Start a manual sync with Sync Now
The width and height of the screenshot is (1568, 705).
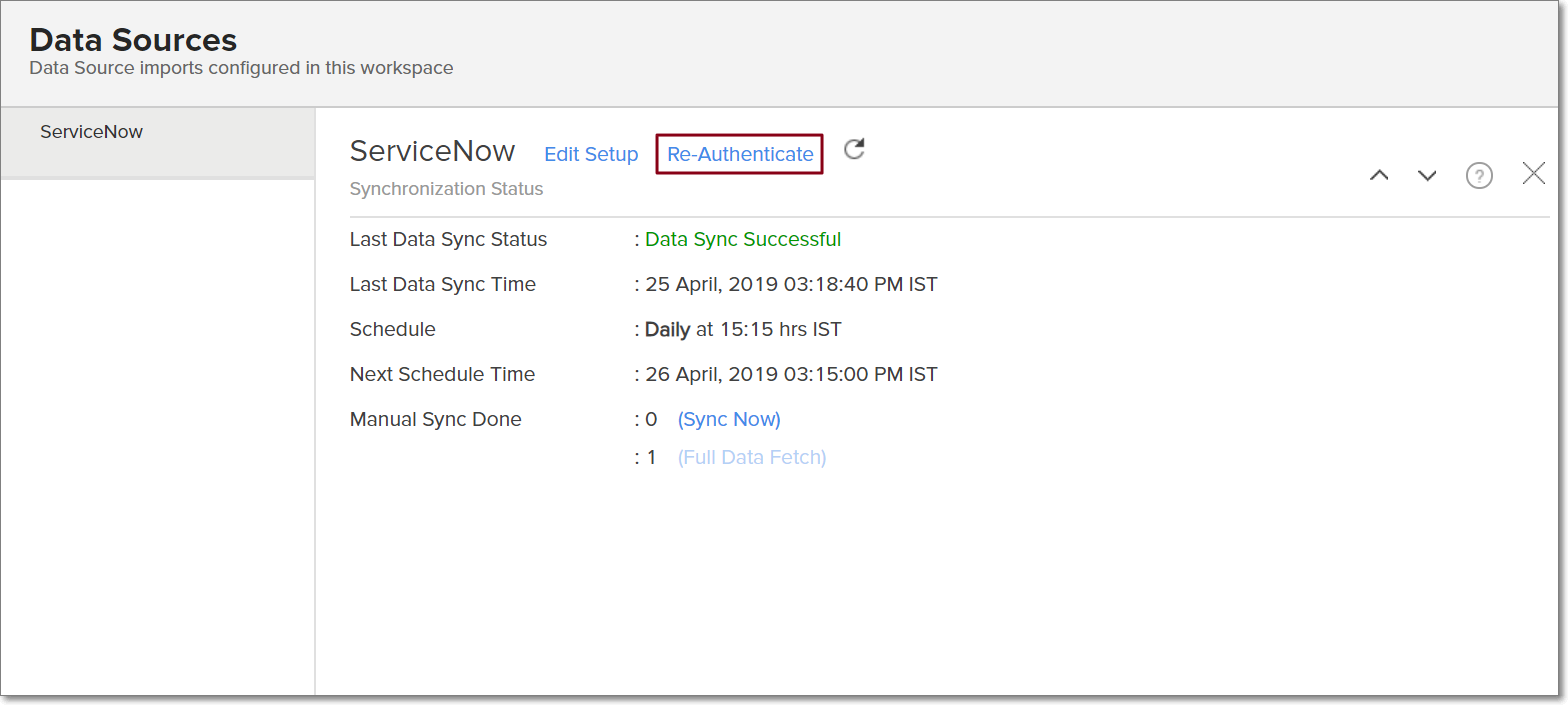(x=729, y=419)
